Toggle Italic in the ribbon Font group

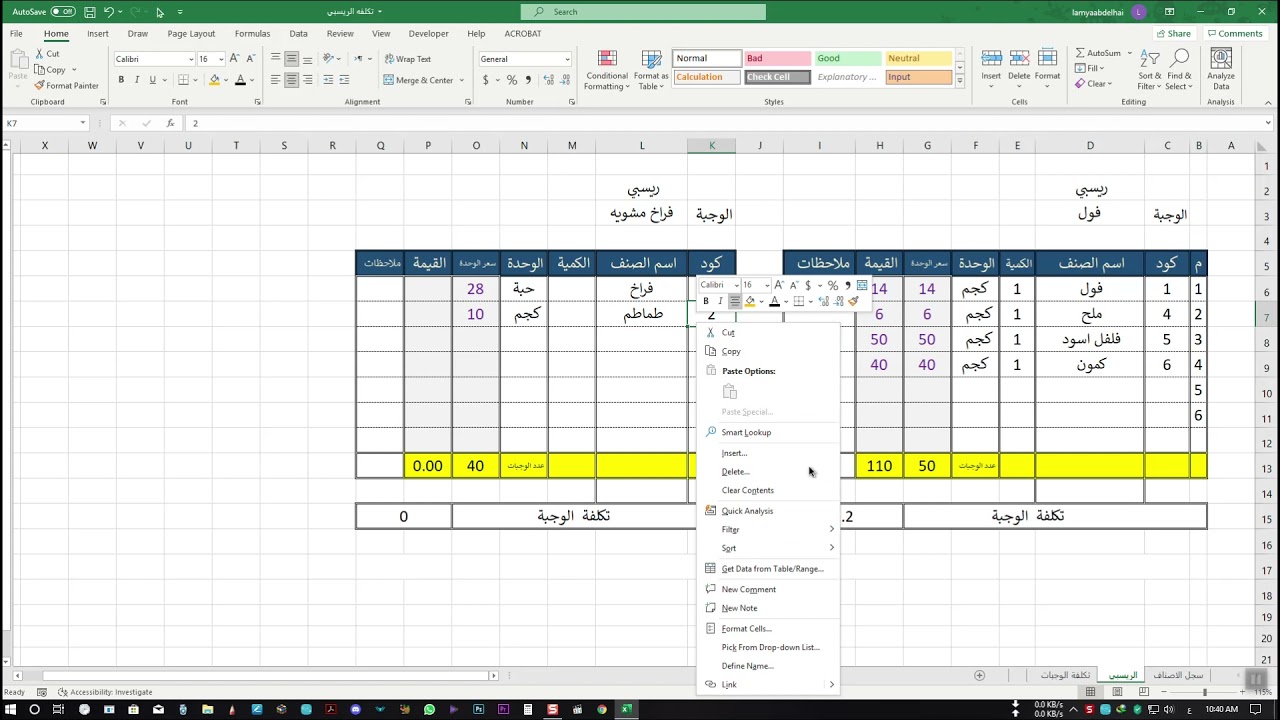coord(137,80)
